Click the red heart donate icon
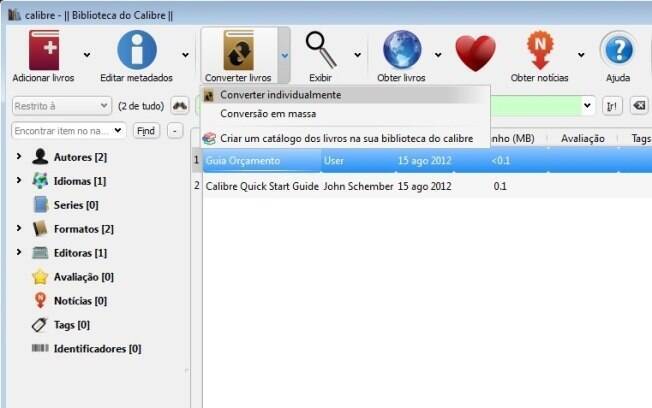 click(x=475, y=53)
